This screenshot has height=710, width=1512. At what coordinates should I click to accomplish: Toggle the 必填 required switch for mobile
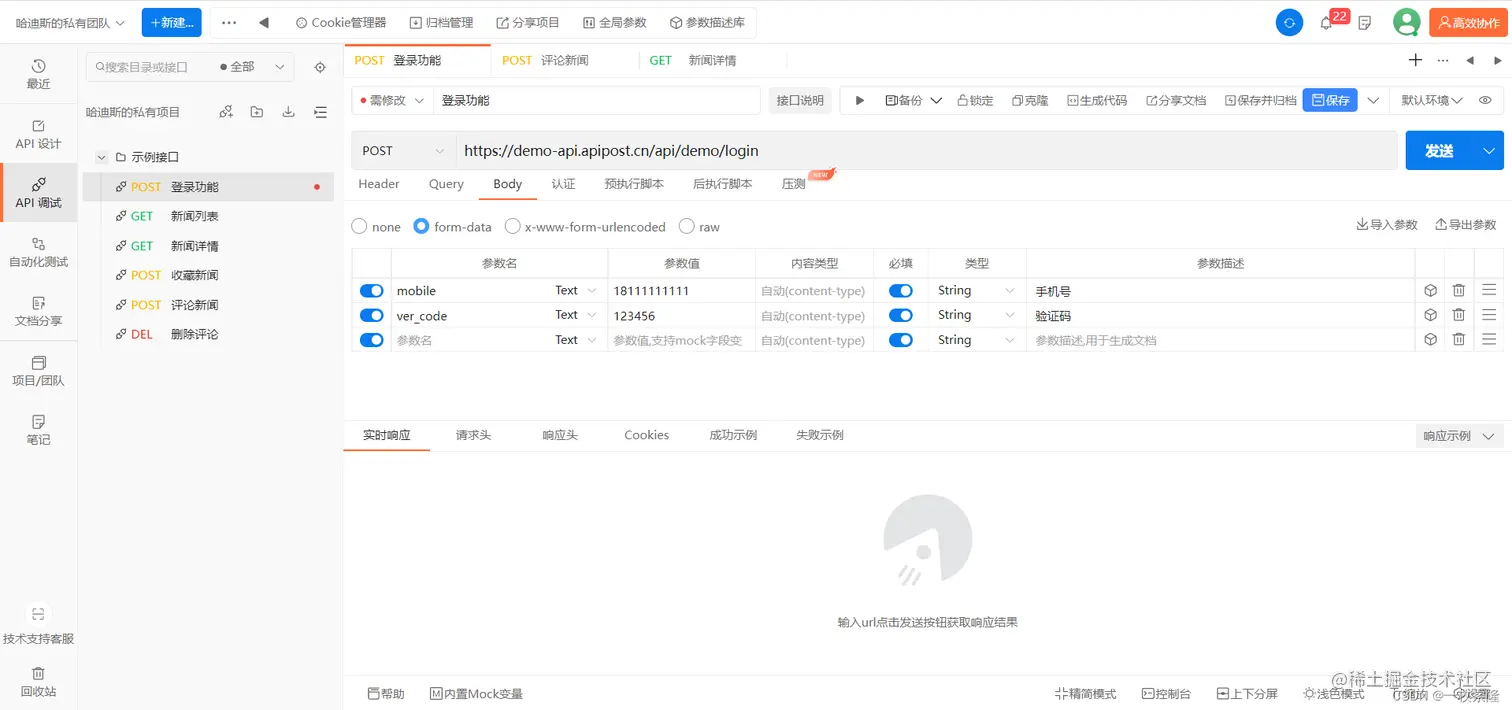point(901,290)
